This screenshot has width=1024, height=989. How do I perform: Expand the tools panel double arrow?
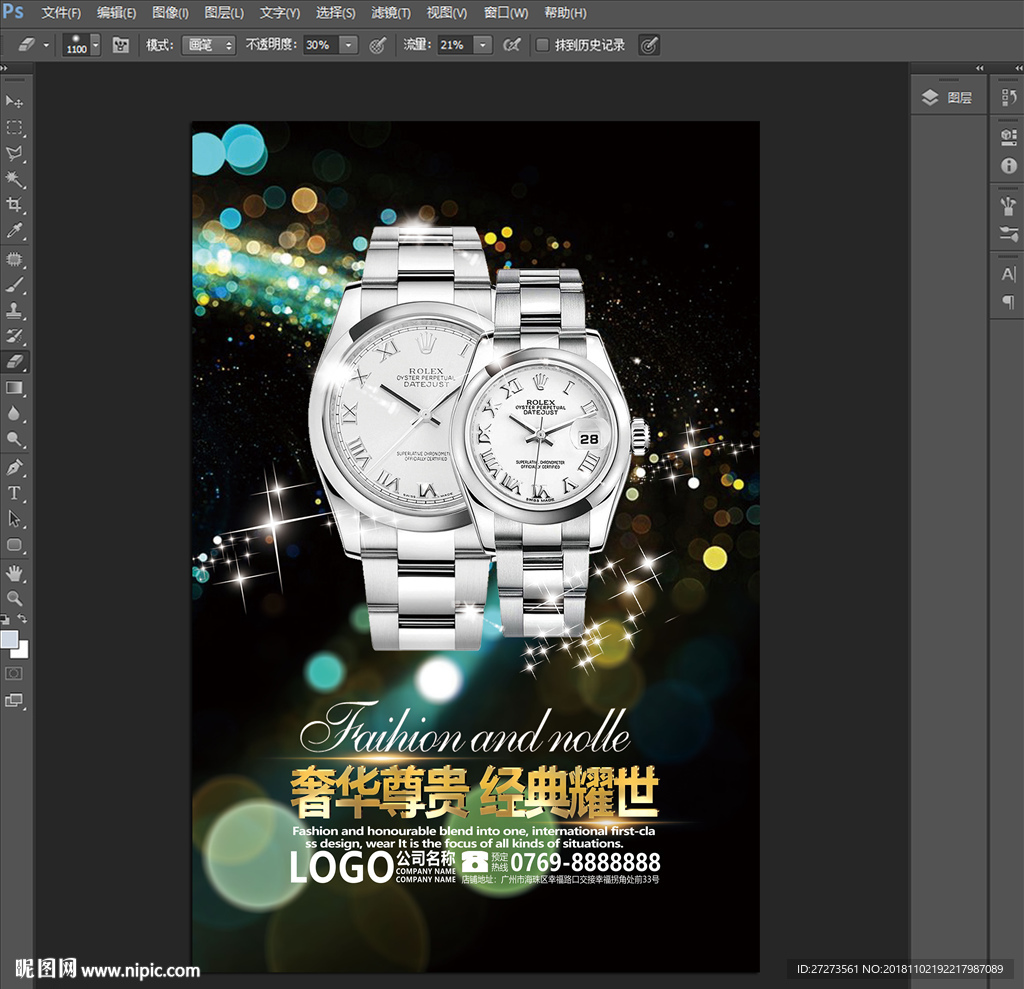[x=4, y=68]
